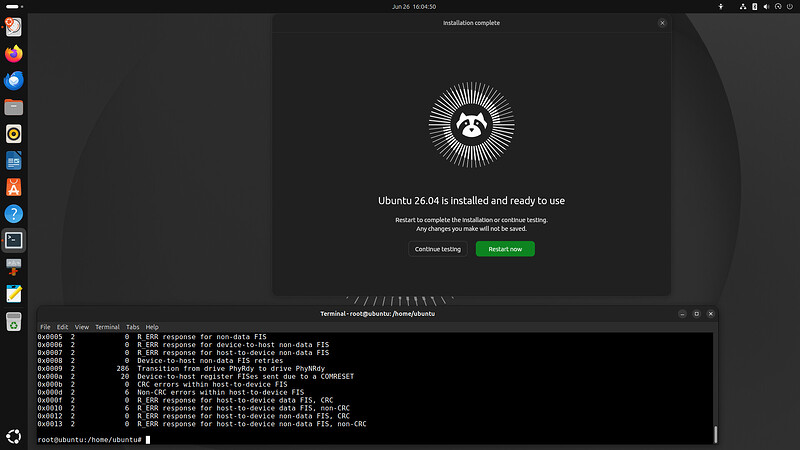Click 'Installation complete' dialog title

tap(471, 23)
